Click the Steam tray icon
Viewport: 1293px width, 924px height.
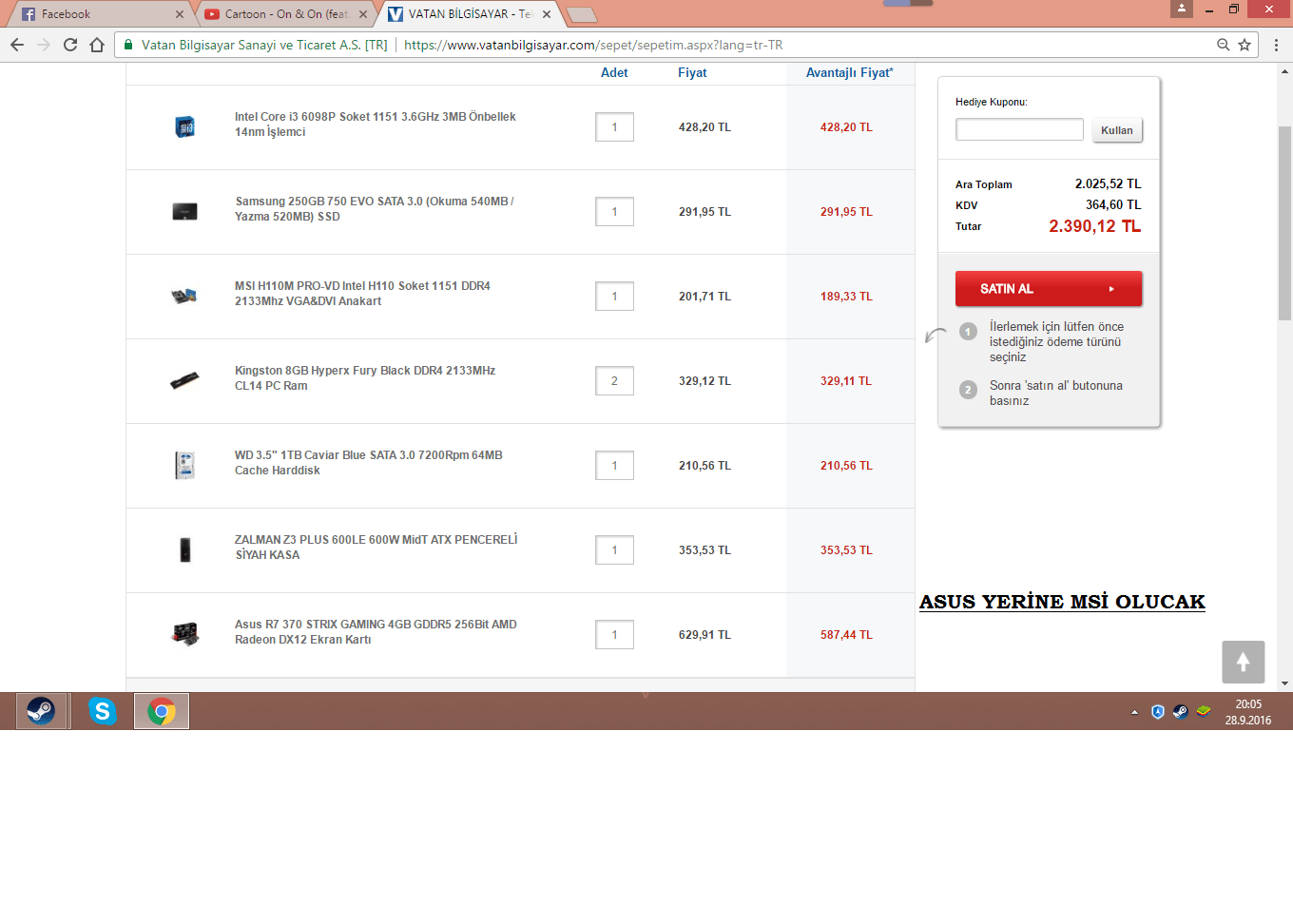pyautogui.click(x=1181, y=711)
